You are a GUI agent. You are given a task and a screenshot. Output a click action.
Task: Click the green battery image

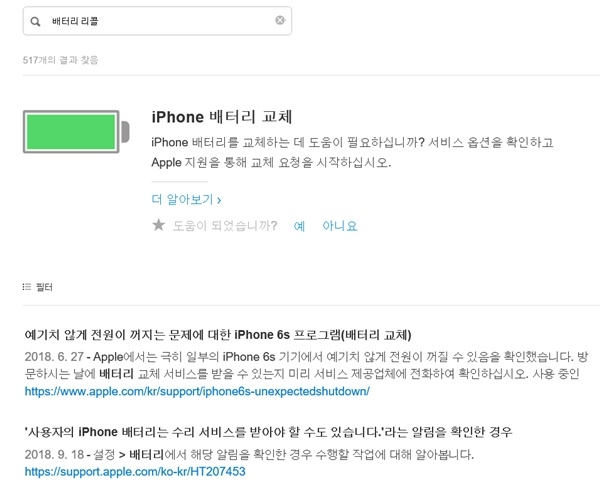[x=76, y=132]
